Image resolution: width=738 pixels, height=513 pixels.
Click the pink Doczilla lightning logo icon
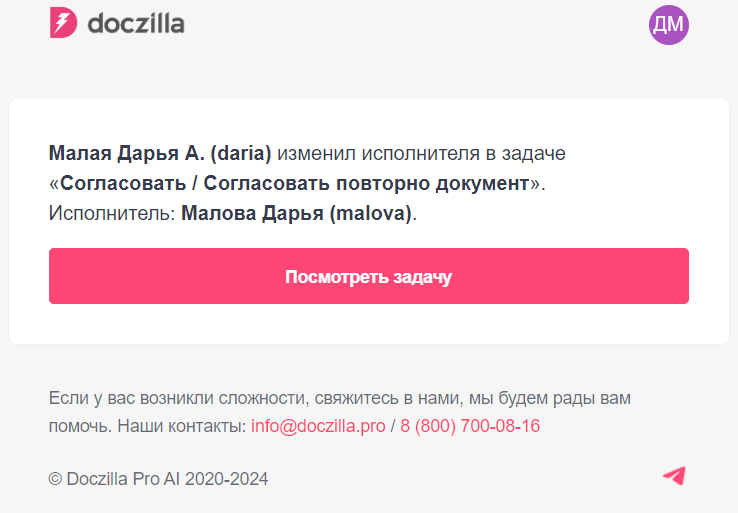[63, 23]
